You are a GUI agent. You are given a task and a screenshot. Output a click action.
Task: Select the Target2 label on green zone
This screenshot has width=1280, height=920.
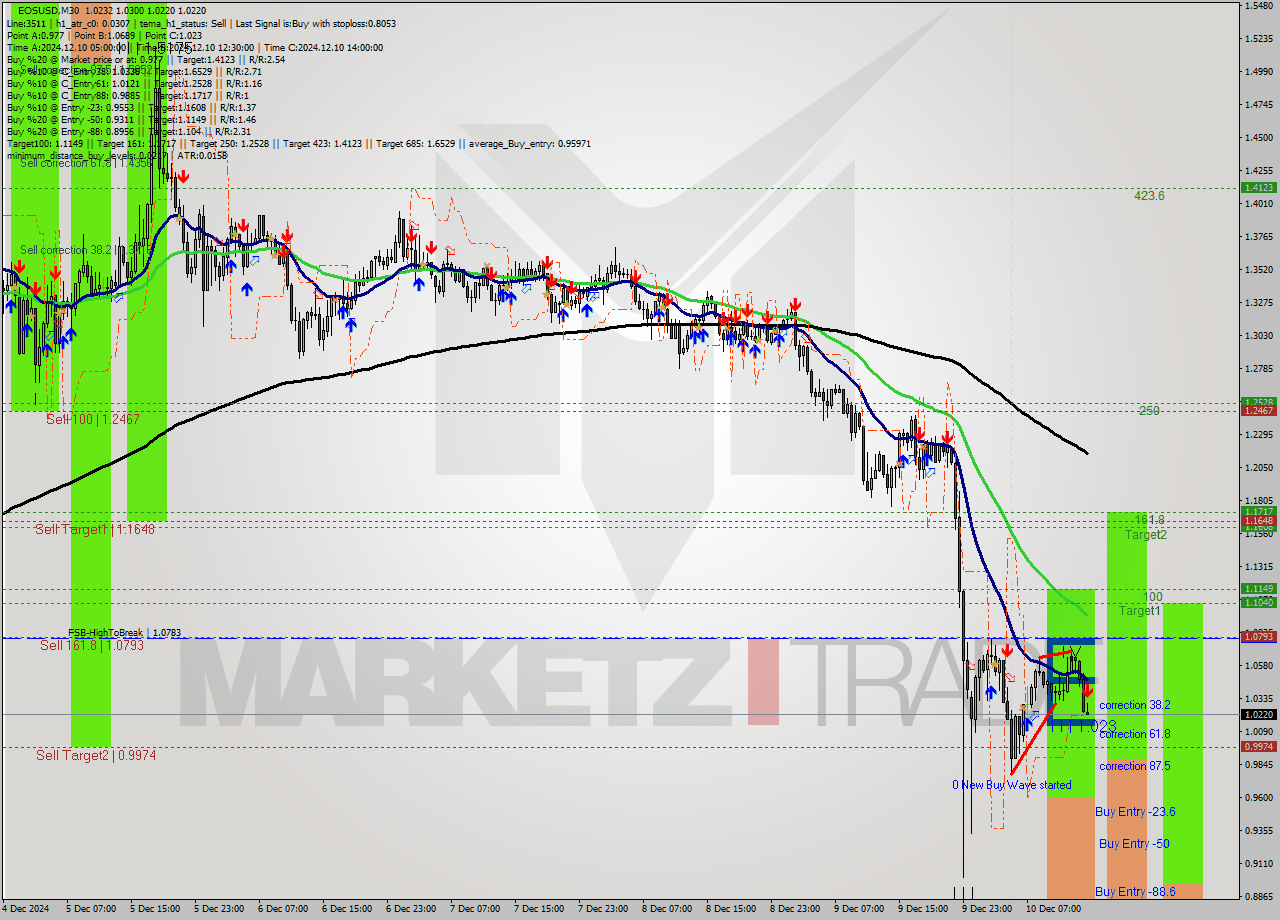pyautogui.click(x=1145, y=535)
